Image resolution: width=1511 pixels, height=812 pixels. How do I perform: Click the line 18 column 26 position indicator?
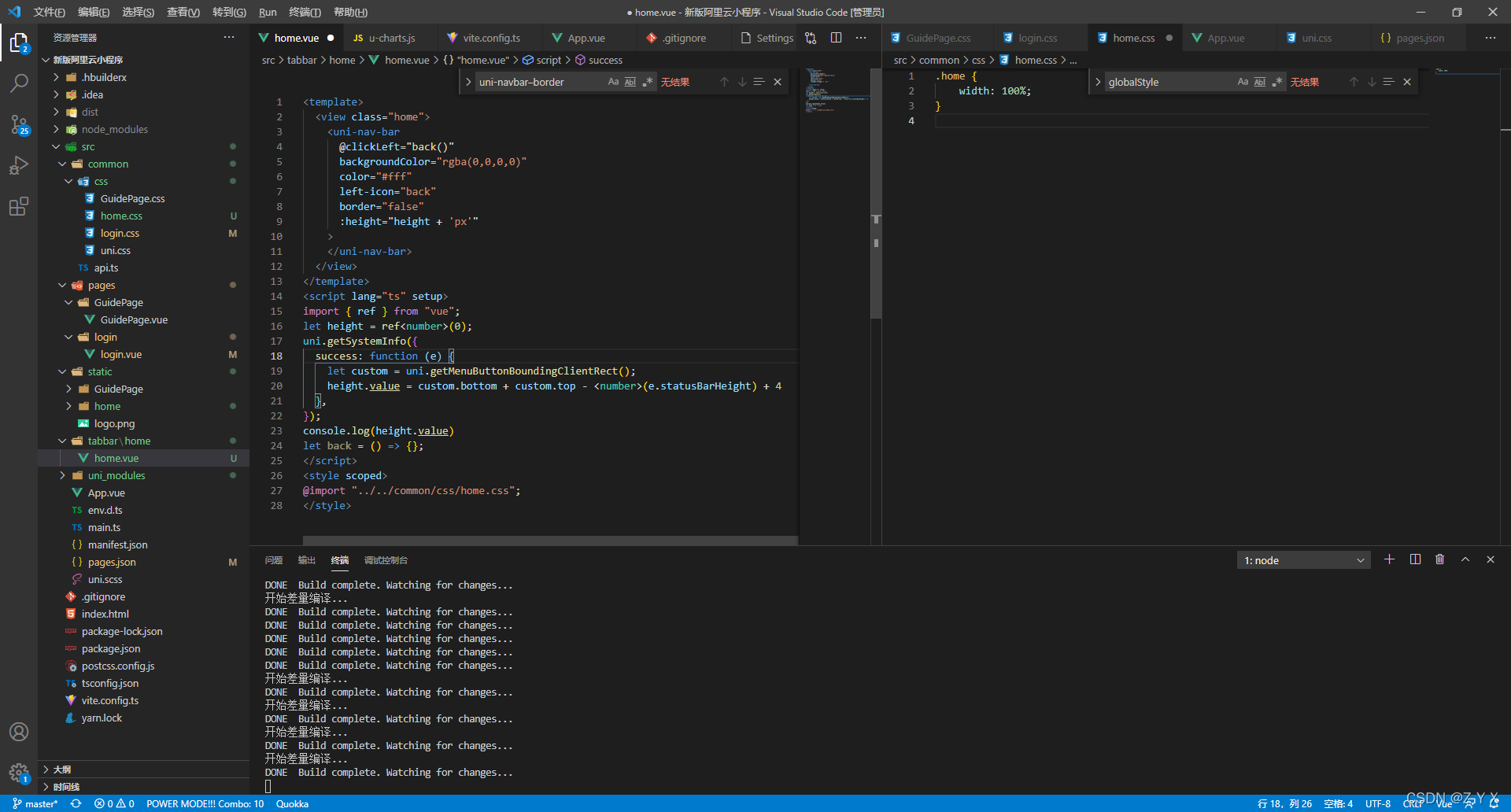click(x=1284, y=803)
